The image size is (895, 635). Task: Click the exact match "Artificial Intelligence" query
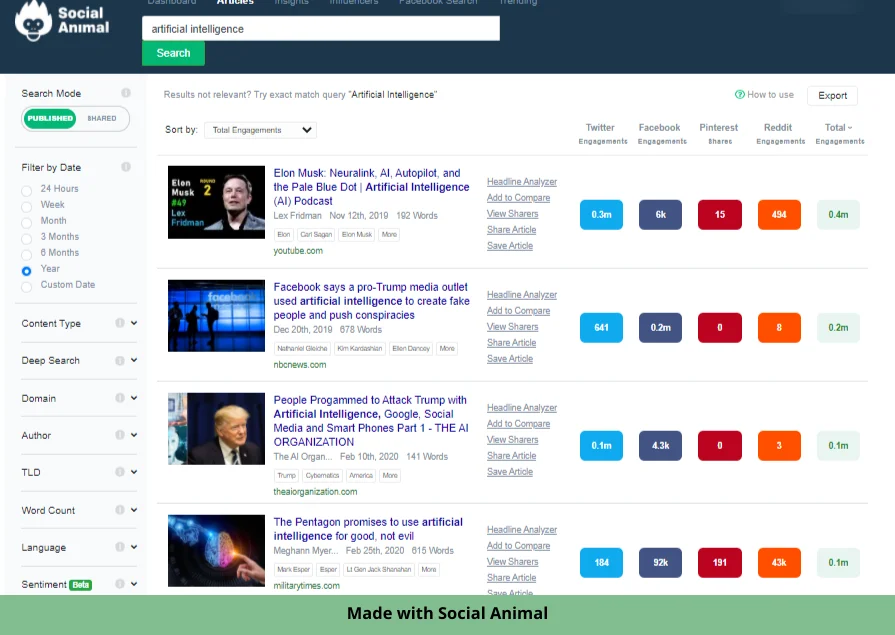[x=393, y=95]
